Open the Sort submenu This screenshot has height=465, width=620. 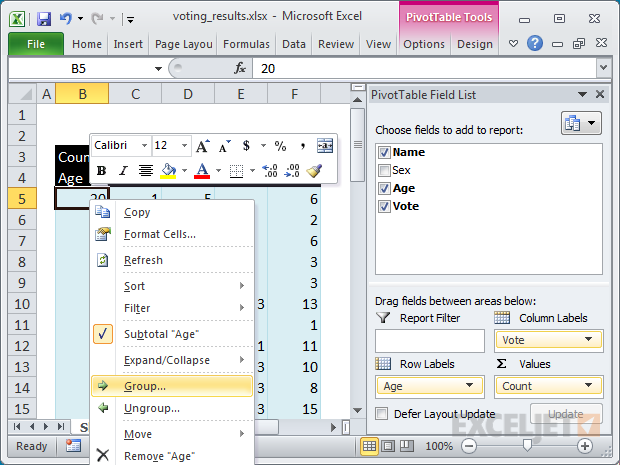(x=172, y=286)
